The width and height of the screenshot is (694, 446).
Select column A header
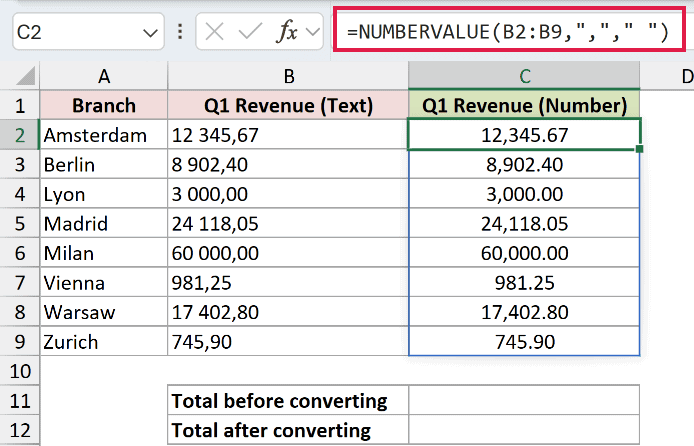pos(104,76)
